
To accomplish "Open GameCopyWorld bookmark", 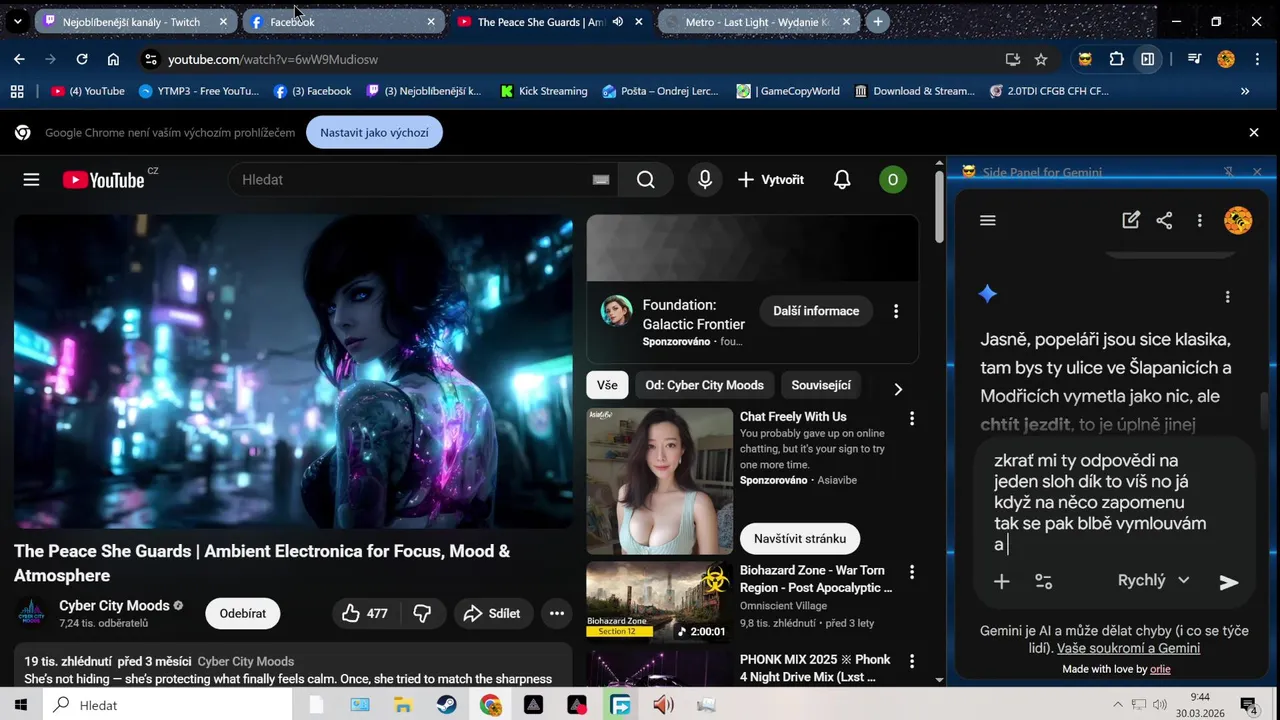I will click(x=788, y=91).
